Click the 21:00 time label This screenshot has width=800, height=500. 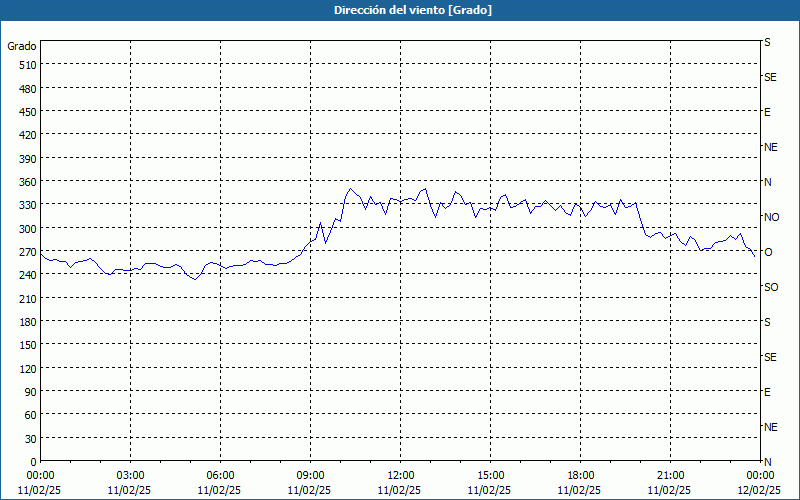[670, 476]
